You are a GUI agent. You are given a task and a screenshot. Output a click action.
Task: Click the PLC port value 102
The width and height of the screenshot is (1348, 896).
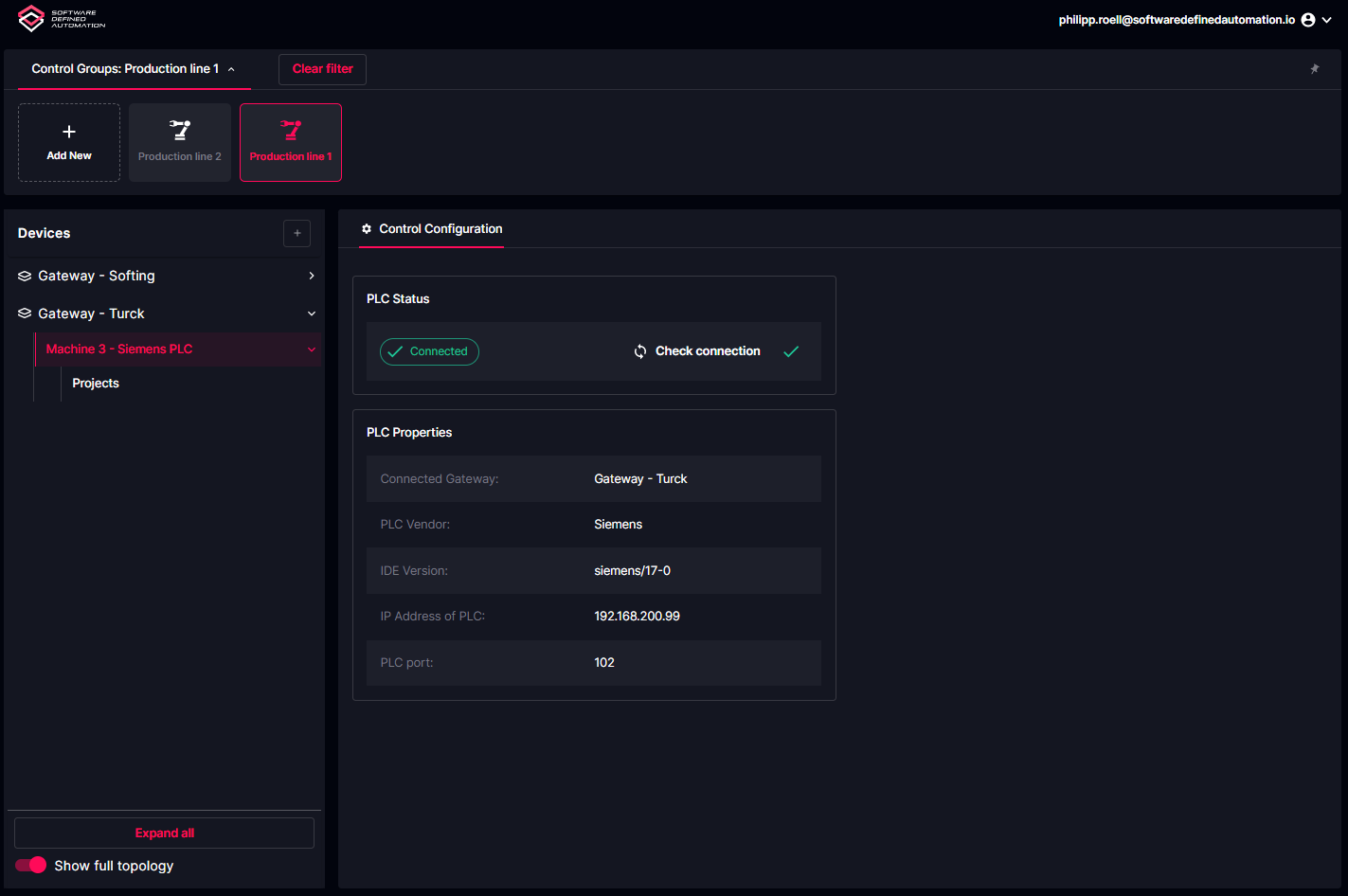point(604,663)
